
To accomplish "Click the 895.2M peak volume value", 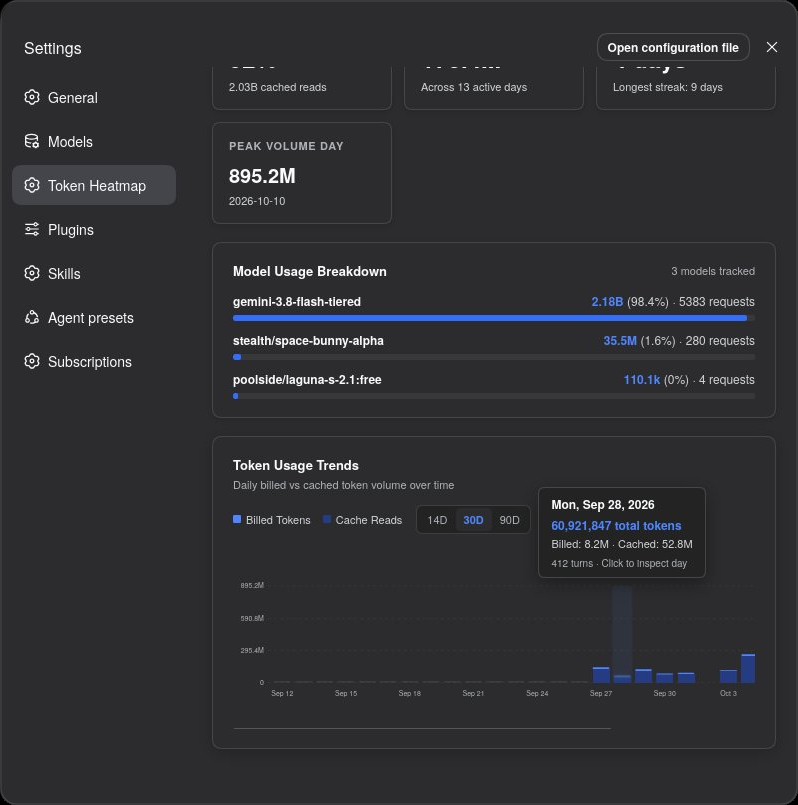I will click(x=262, y=176).
